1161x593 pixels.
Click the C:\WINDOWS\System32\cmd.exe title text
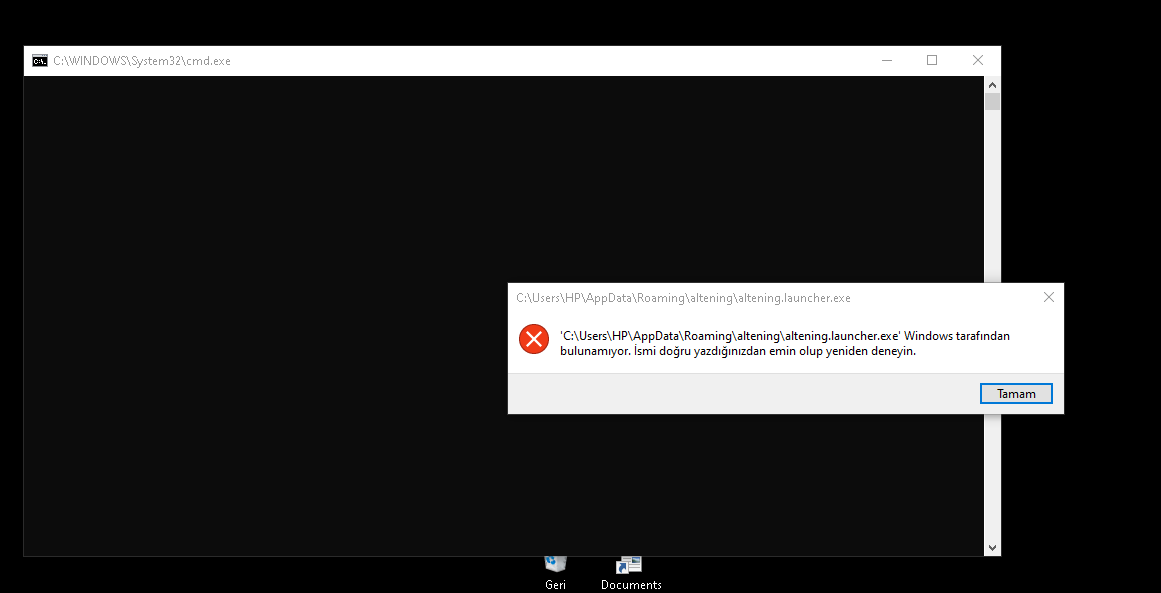[x=142, y=61]
